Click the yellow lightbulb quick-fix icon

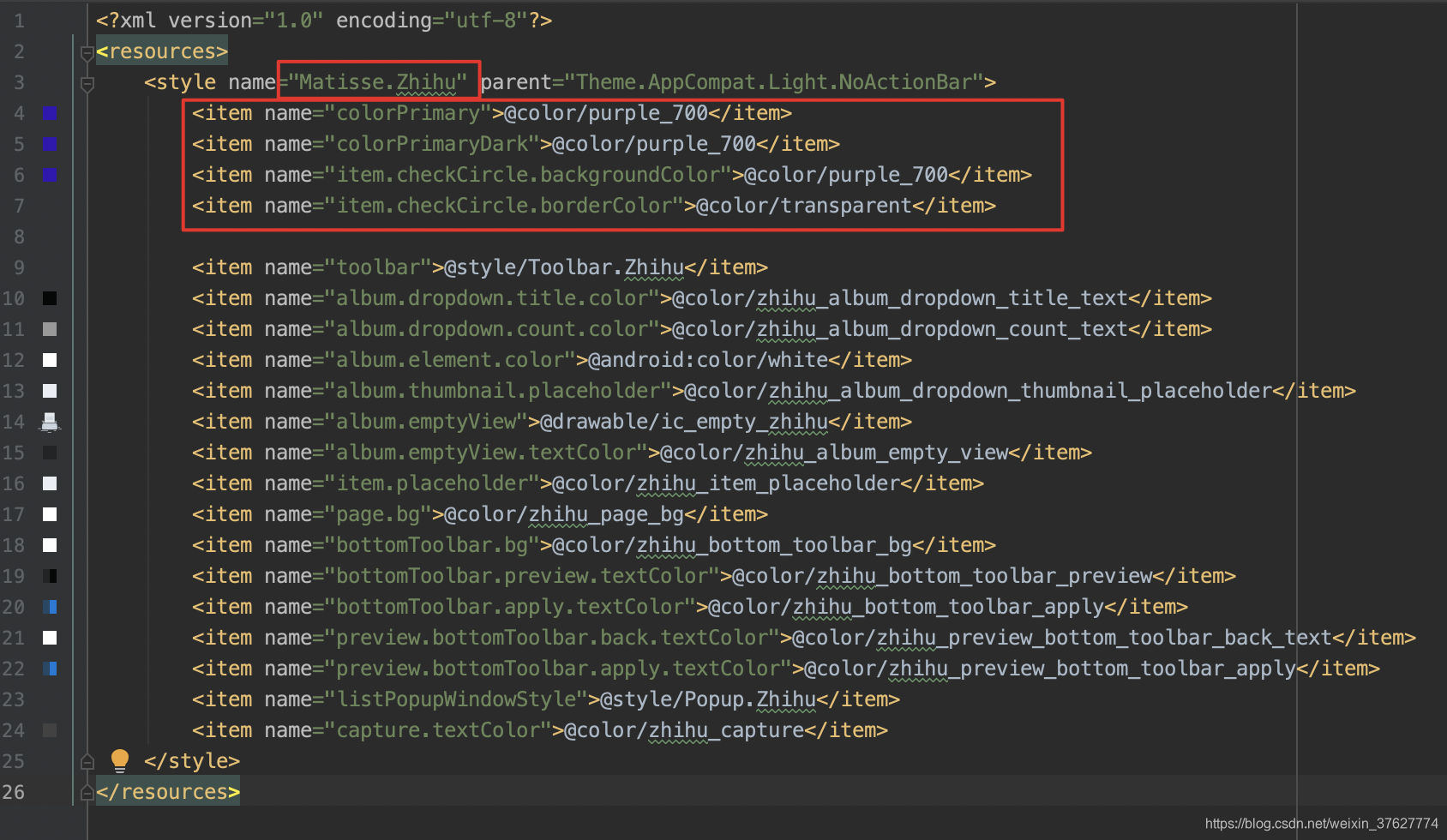(x=120, y=760)
